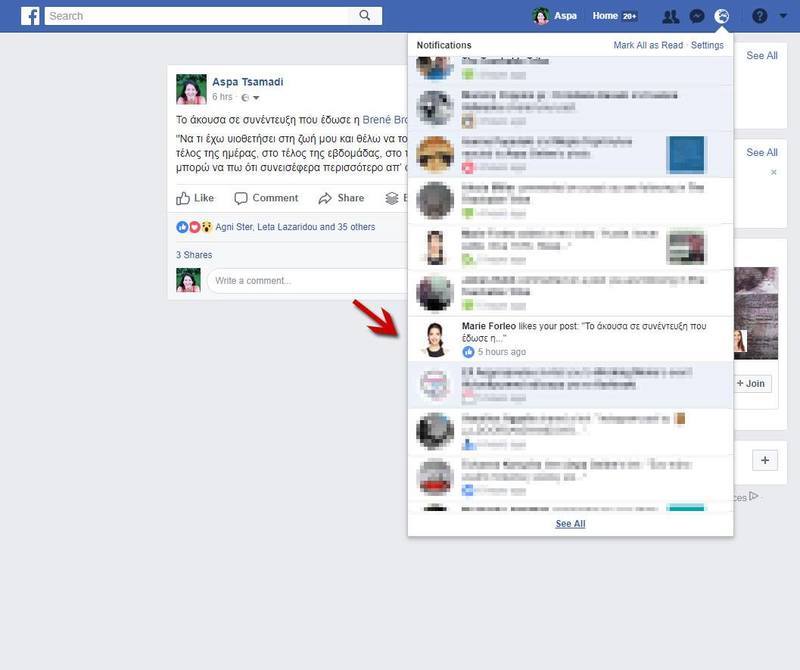The width and height of the screenshot is (800, 670).
Task: Click the + Join button
Action: [x=752, y=383]
